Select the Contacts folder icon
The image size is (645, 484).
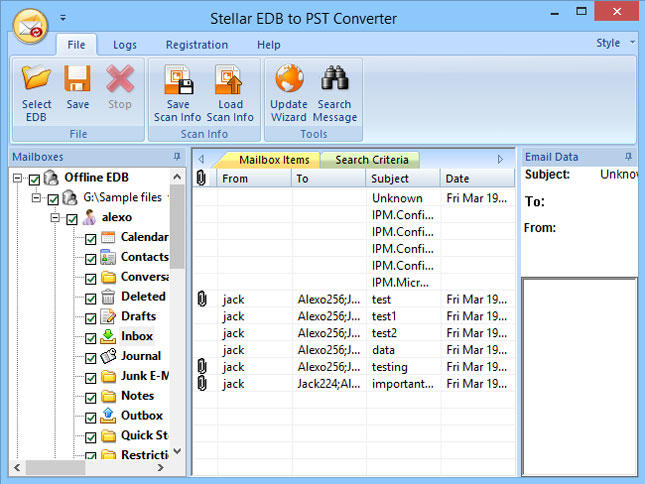click(x=108, y=257)
